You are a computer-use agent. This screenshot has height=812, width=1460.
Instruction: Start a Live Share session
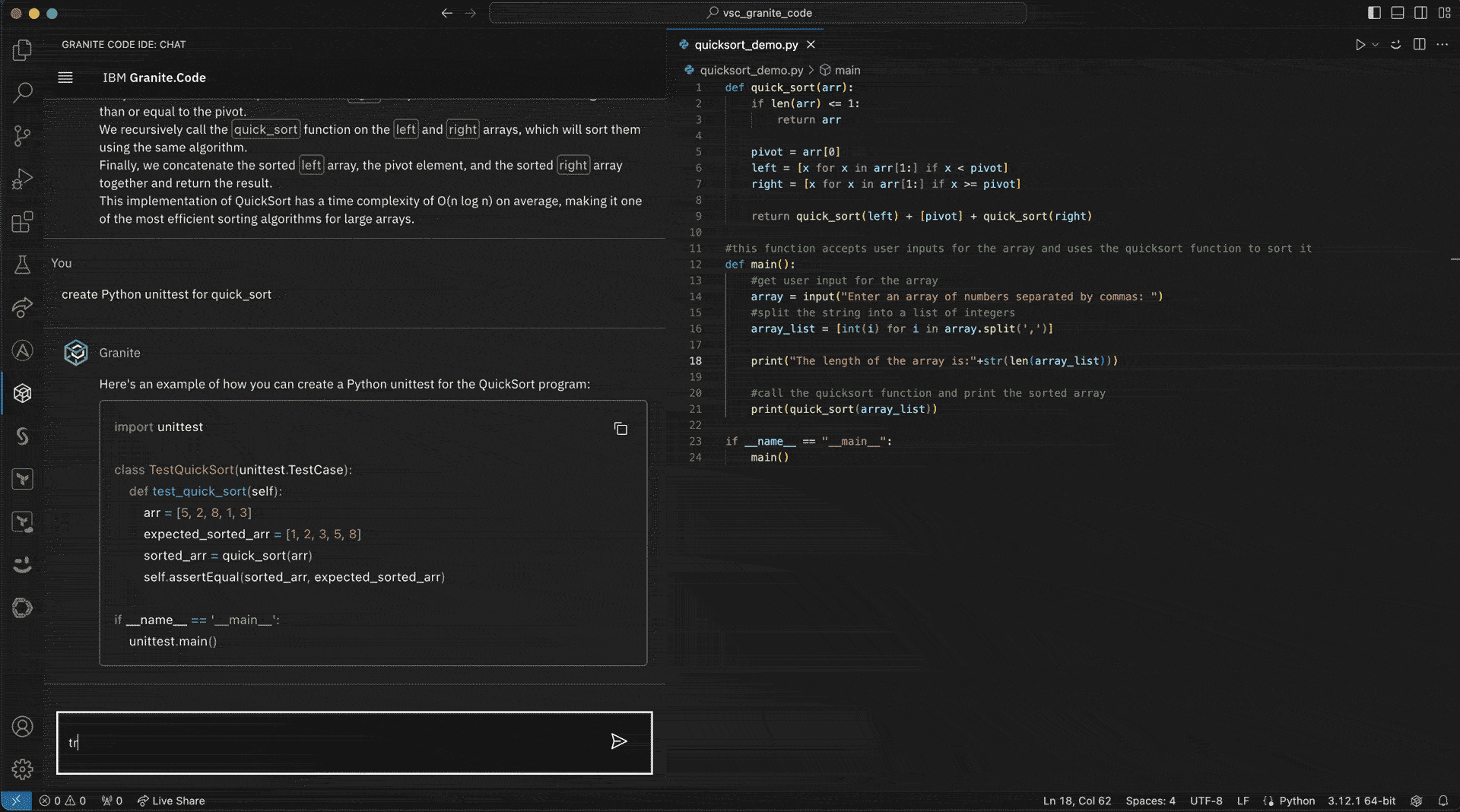click(x=171, y=801)
